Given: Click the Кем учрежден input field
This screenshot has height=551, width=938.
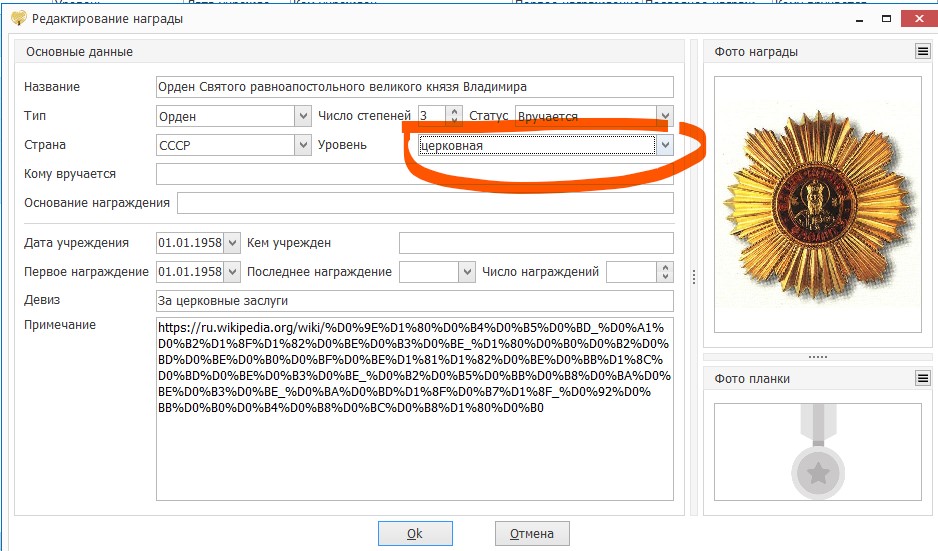Looking at the screenshot, I should click(536, 243).
